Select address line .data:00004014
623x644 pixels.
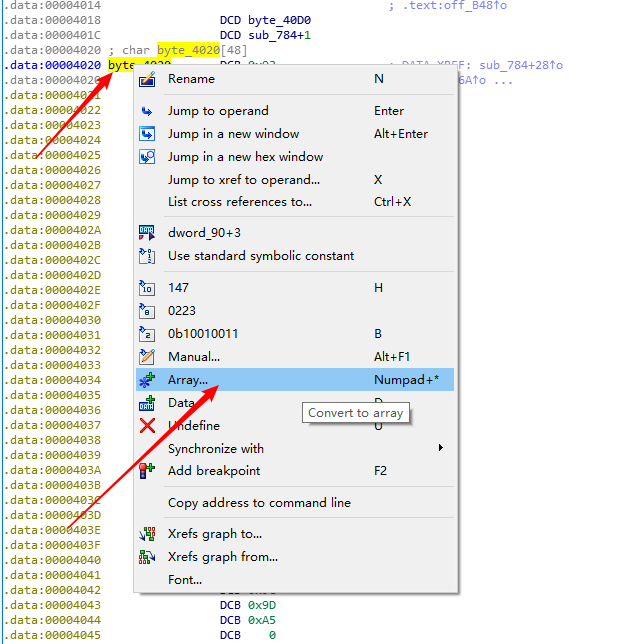[53, 5]
